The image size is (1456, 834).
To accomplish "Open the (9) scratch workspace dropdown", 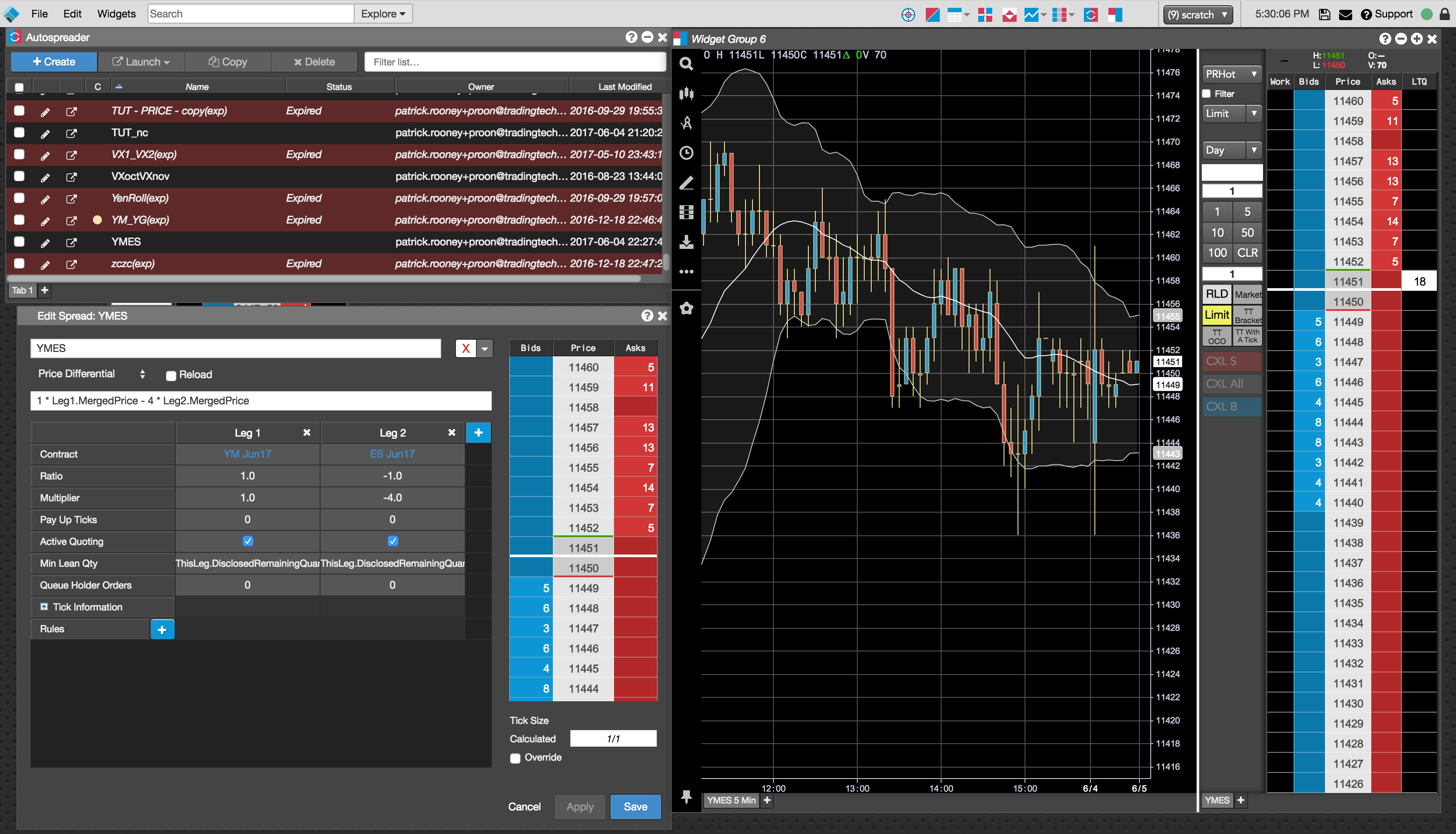I will (x=1198, y=14).
